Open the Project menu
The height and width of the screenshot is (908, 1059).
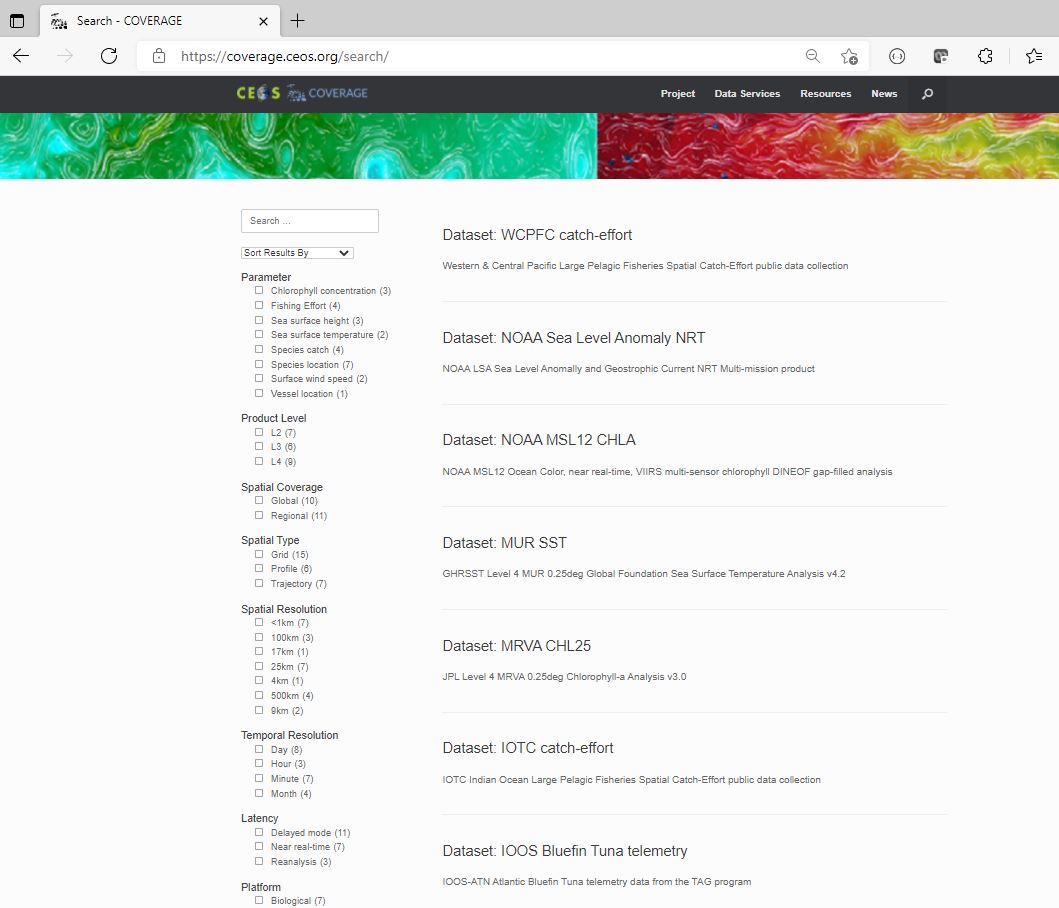click(677, 94)
